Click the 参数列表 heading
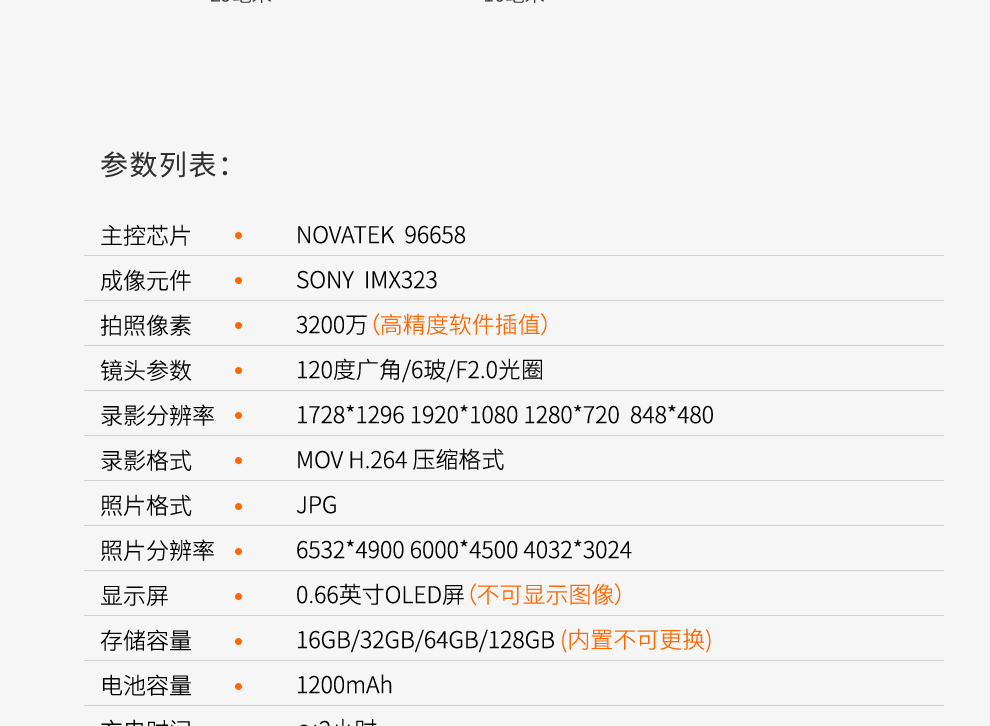The height and width of the screenshot is (726, 990). (165, 165)
